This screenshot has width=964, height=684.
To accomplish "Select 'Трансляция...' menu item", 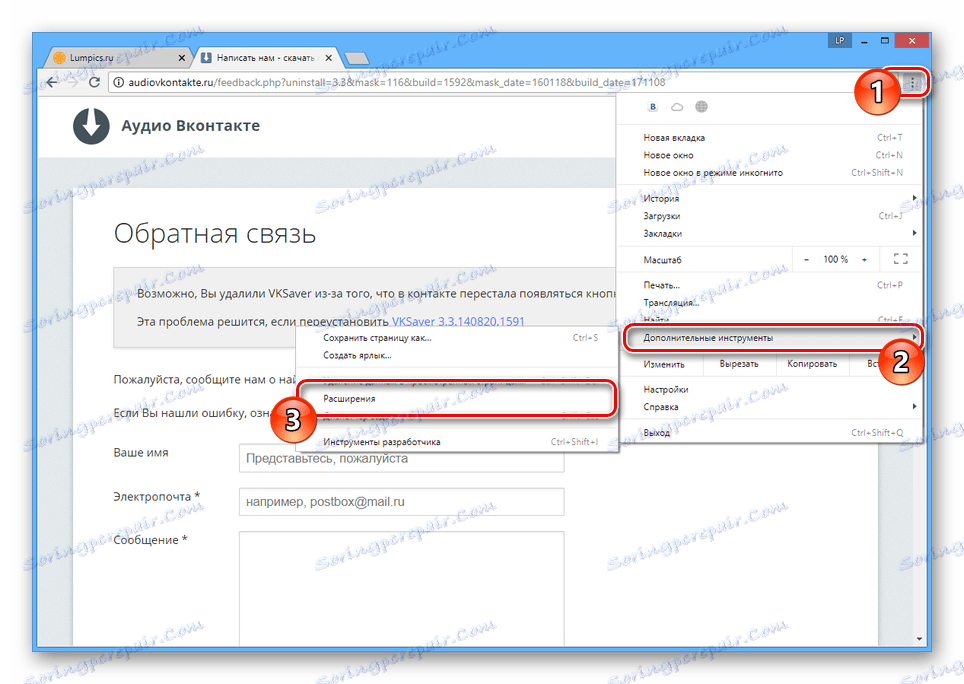I will (x=772, y=302).
